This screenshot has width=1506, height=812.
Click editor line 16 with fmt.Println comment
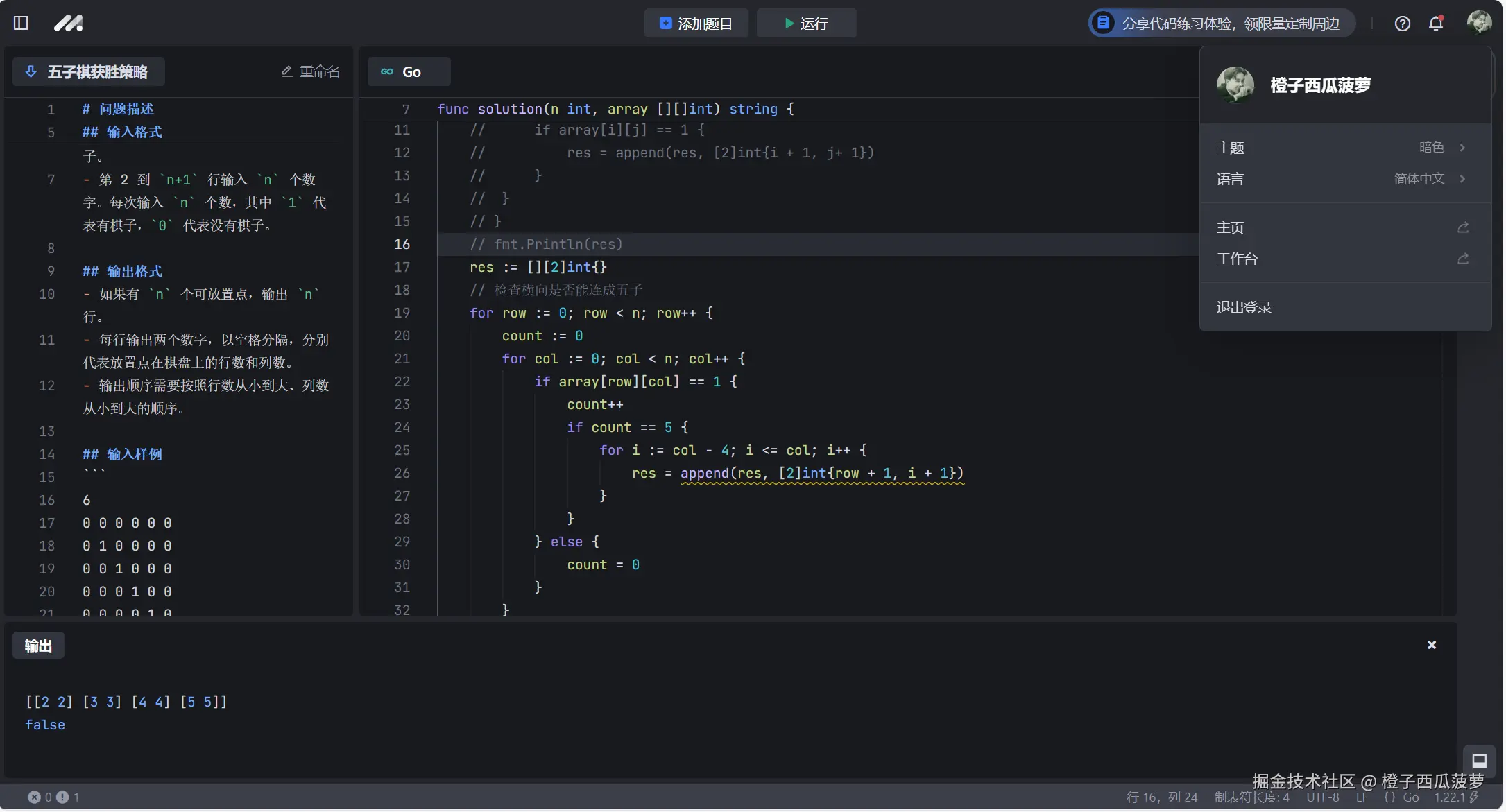[x=547, y=244]
